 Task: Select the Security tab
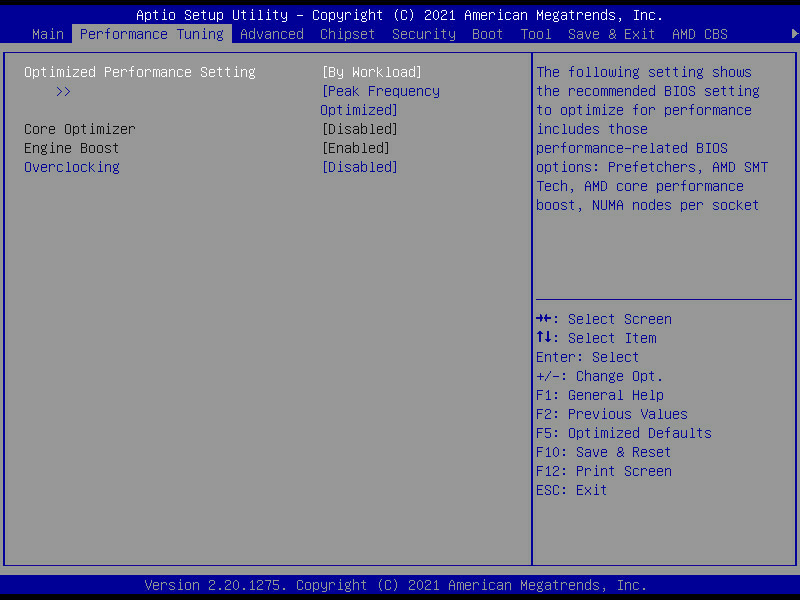pos(423,34)
